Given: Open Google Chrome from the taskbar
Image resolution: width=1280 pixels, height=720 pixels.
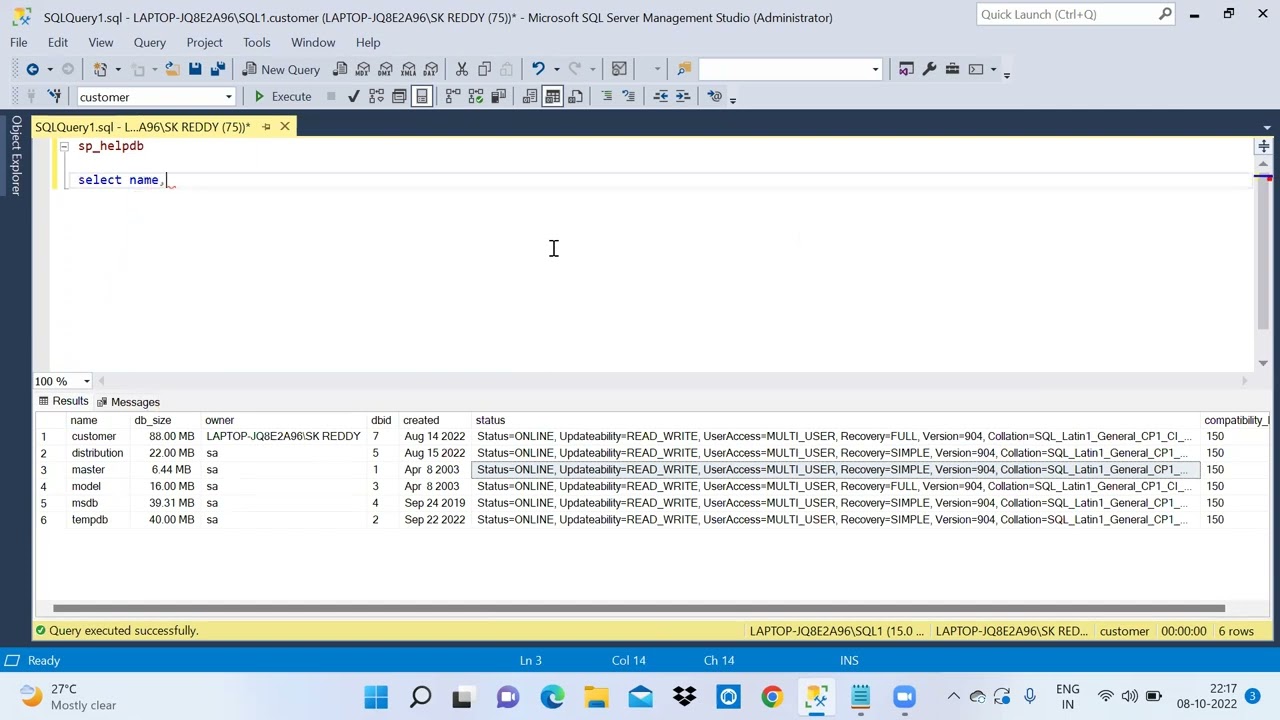Looking at the screenshot, I should 772,697.
